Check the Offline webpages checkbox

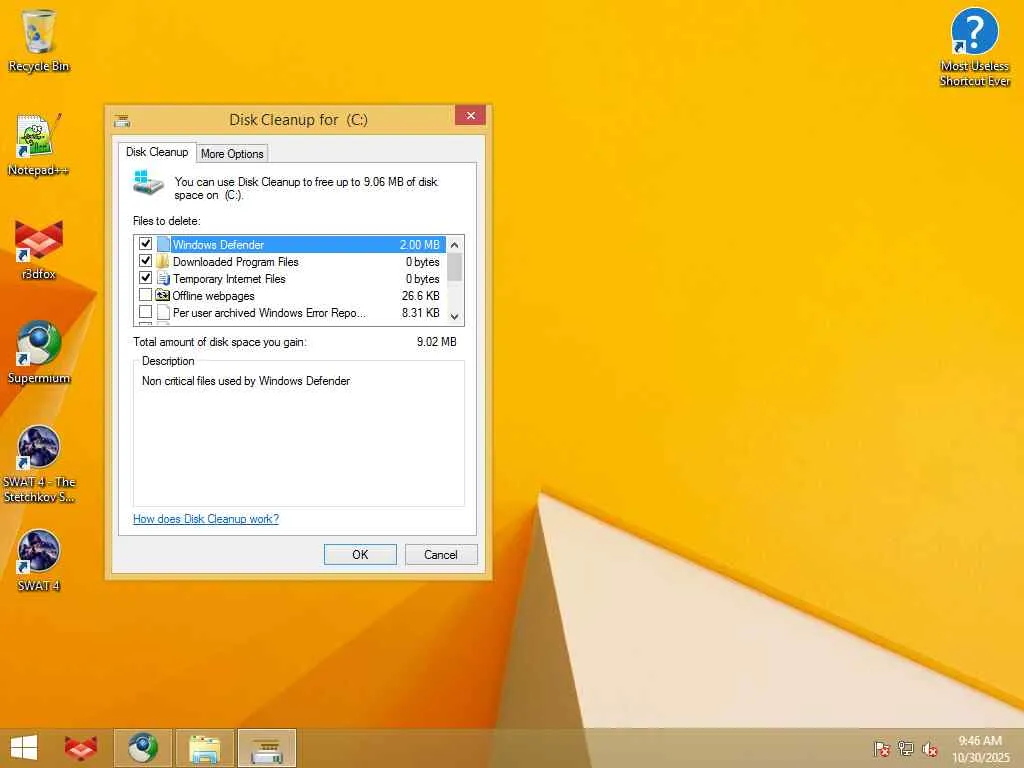click(x=145, y=295)
